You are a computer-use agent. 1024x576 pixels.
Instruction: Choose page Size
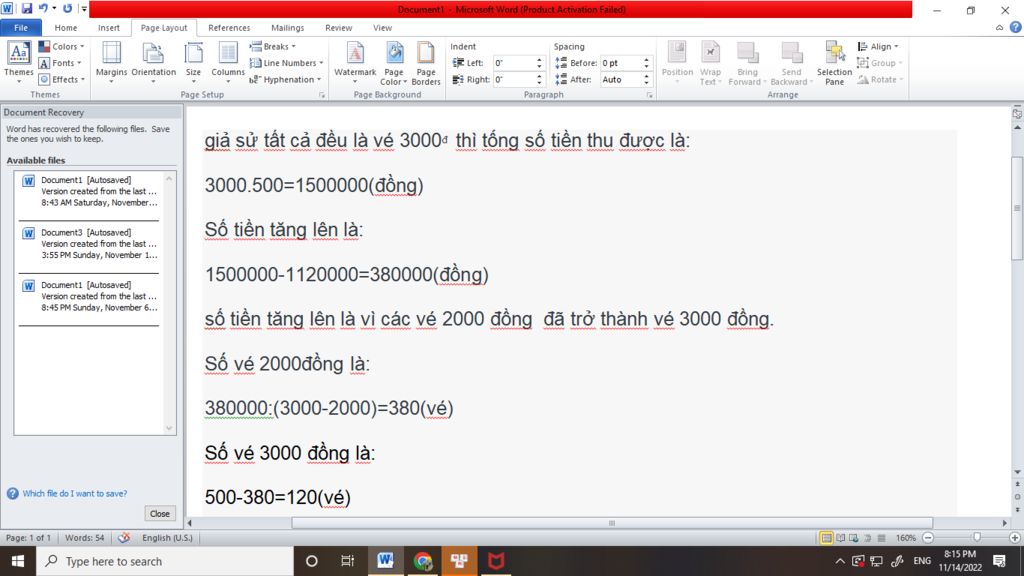(193, 62)
